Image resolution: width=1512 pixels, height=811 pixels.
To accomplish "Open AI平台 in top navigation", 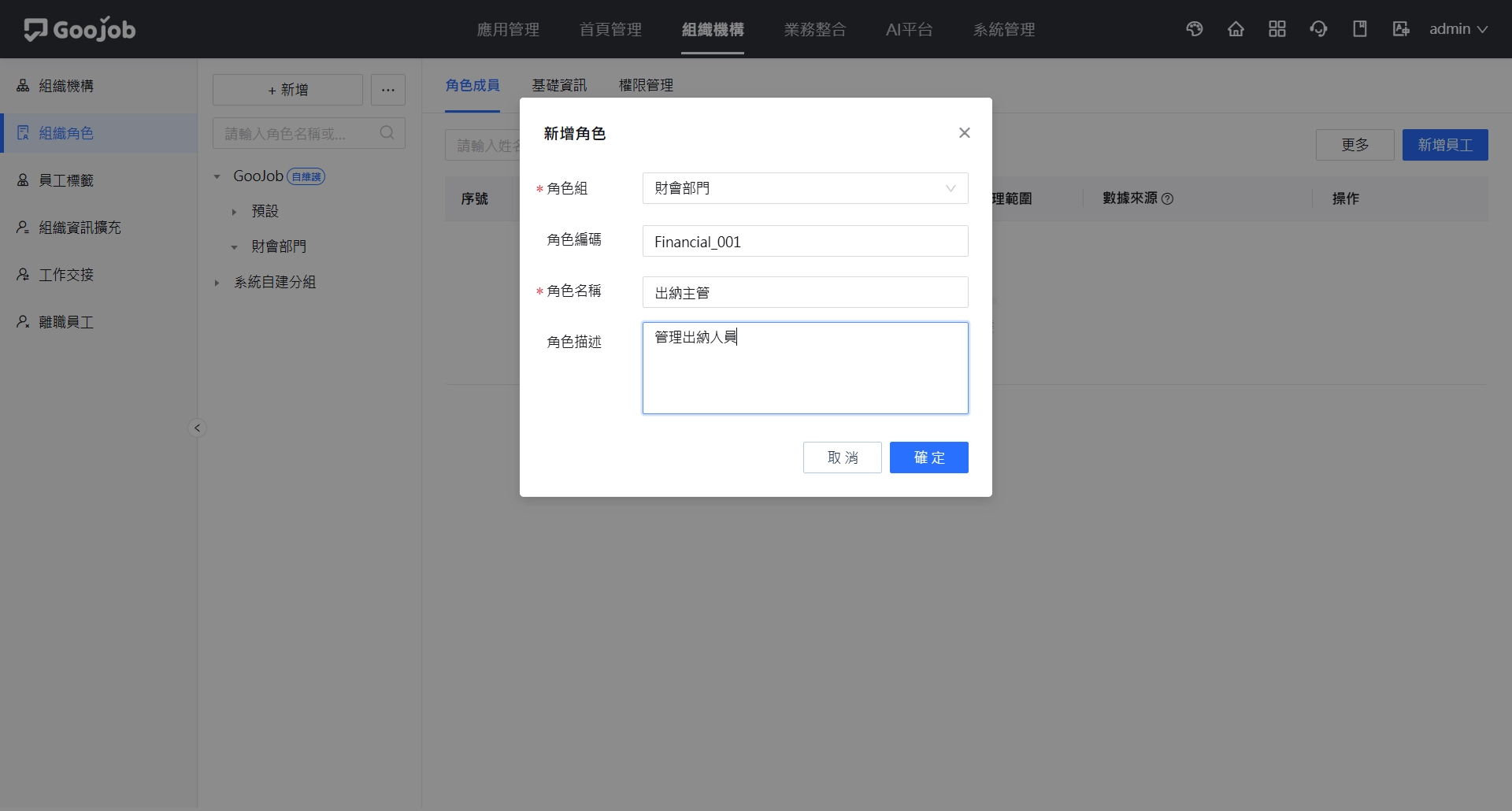I will [910, 29].
